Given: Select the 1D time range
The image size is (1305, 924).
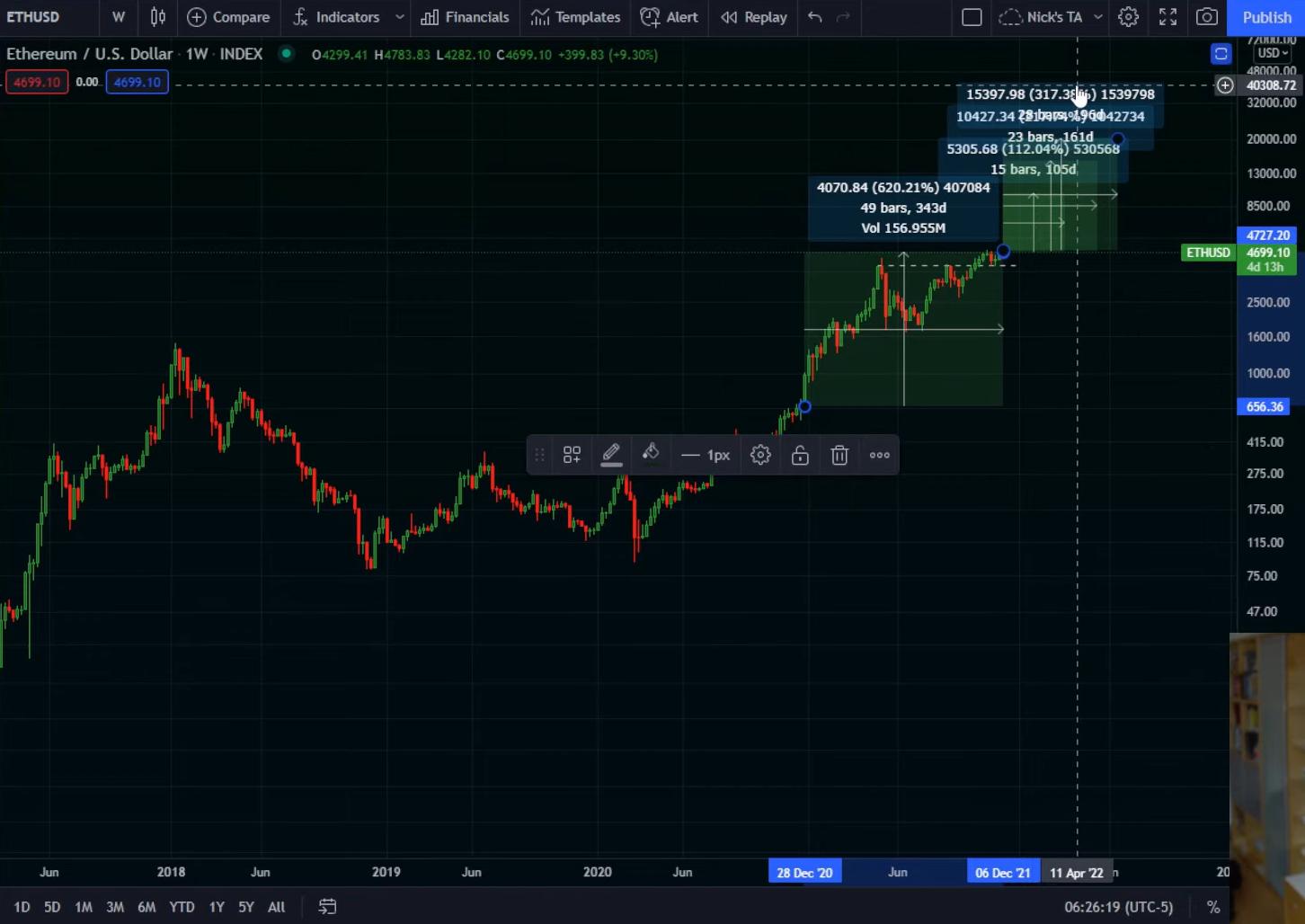Looking at the screenshot, I should [x=22, y=907].
